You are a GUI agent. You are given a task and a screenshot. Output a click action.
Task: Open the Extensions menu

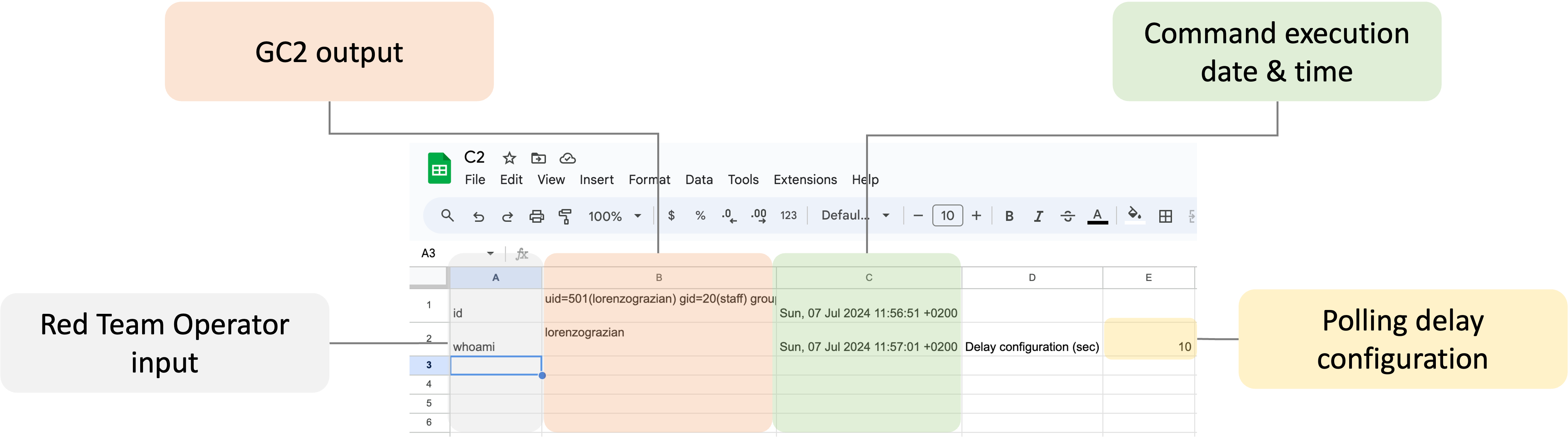[805, 180]
